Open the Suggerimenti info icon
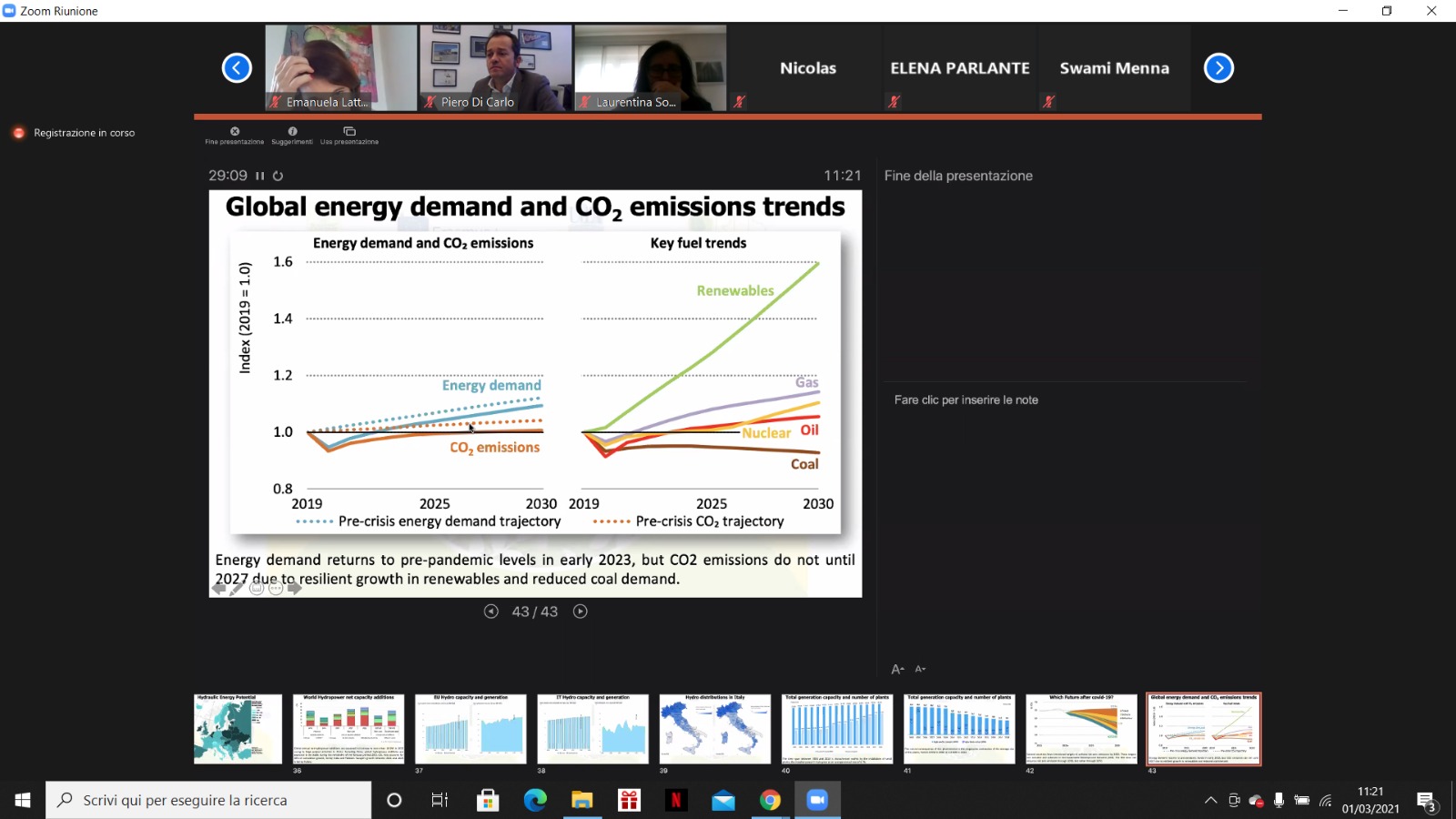Screen dimensions: 1456x819 coord(292,132)
